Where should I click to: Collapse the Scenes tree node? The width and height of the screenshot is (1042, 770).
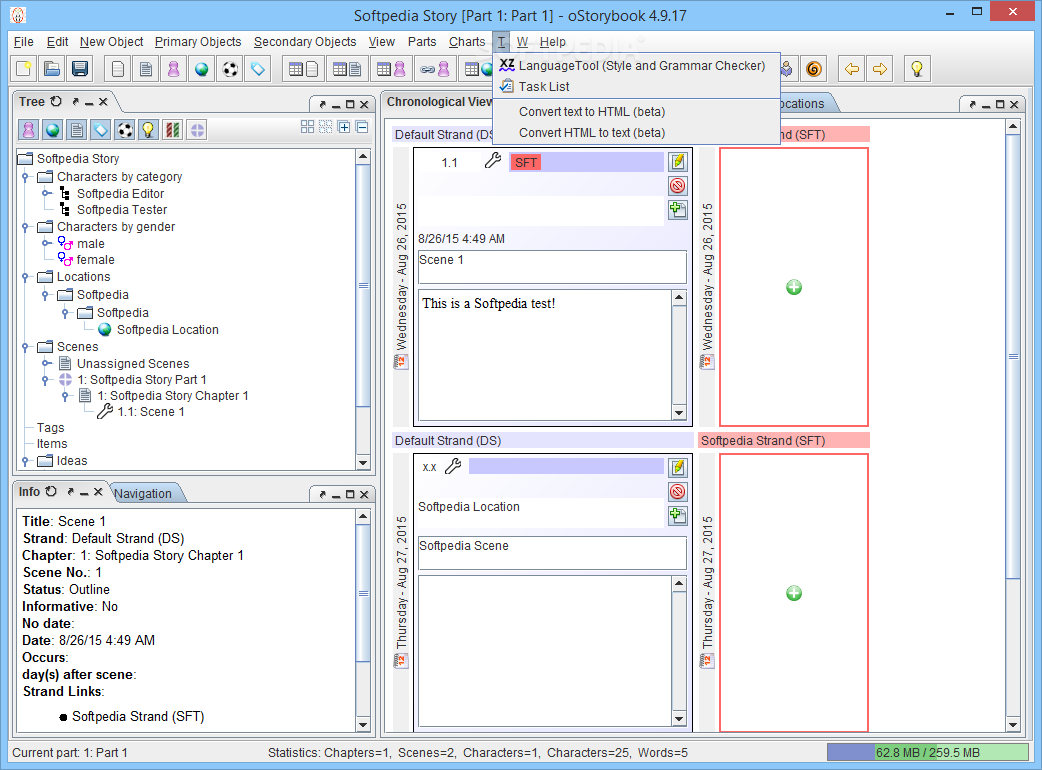[25, 347]
